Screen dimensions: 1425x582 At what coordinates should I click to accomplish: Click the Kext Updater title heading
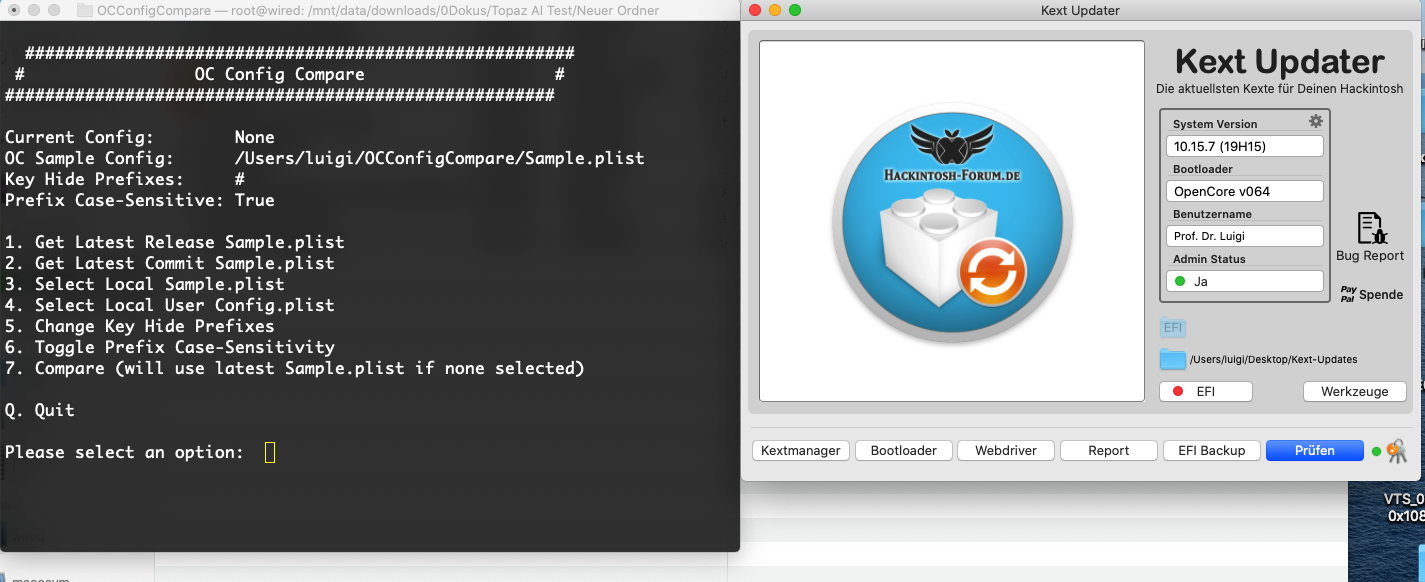1280,62
